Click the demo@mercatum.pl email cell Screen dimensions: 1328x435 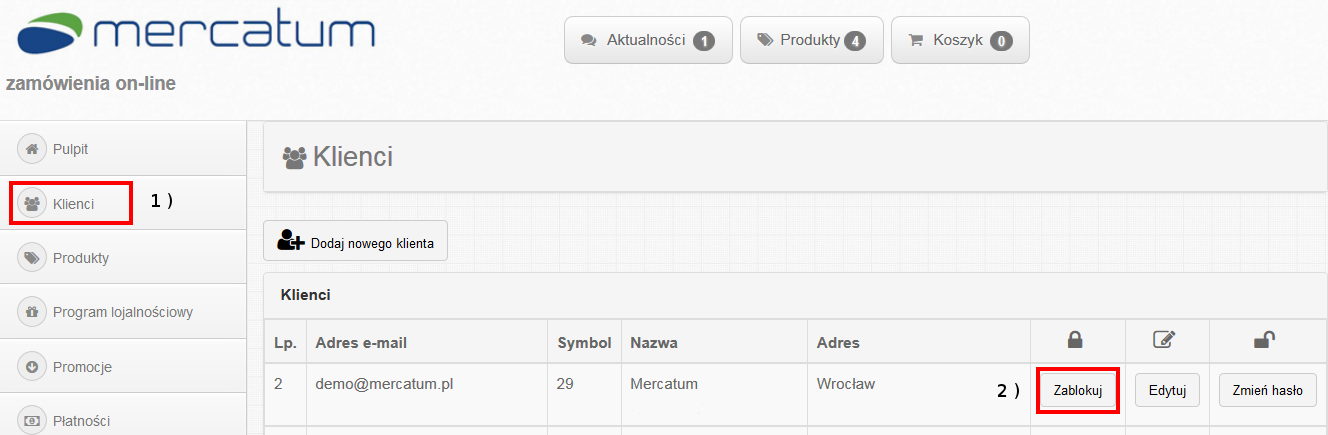click(x=384, y=383)
